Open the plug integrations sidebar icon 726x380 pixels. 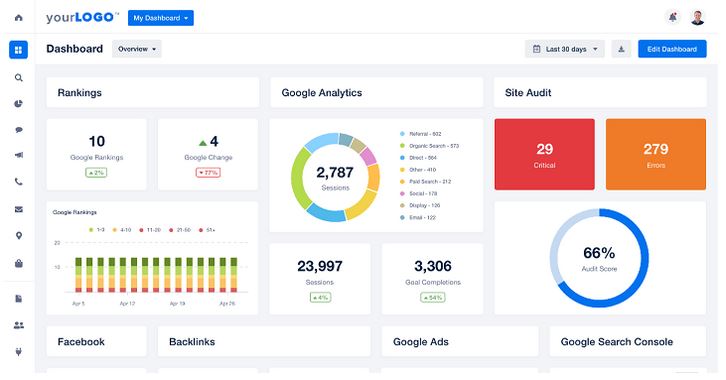[19, 352]
